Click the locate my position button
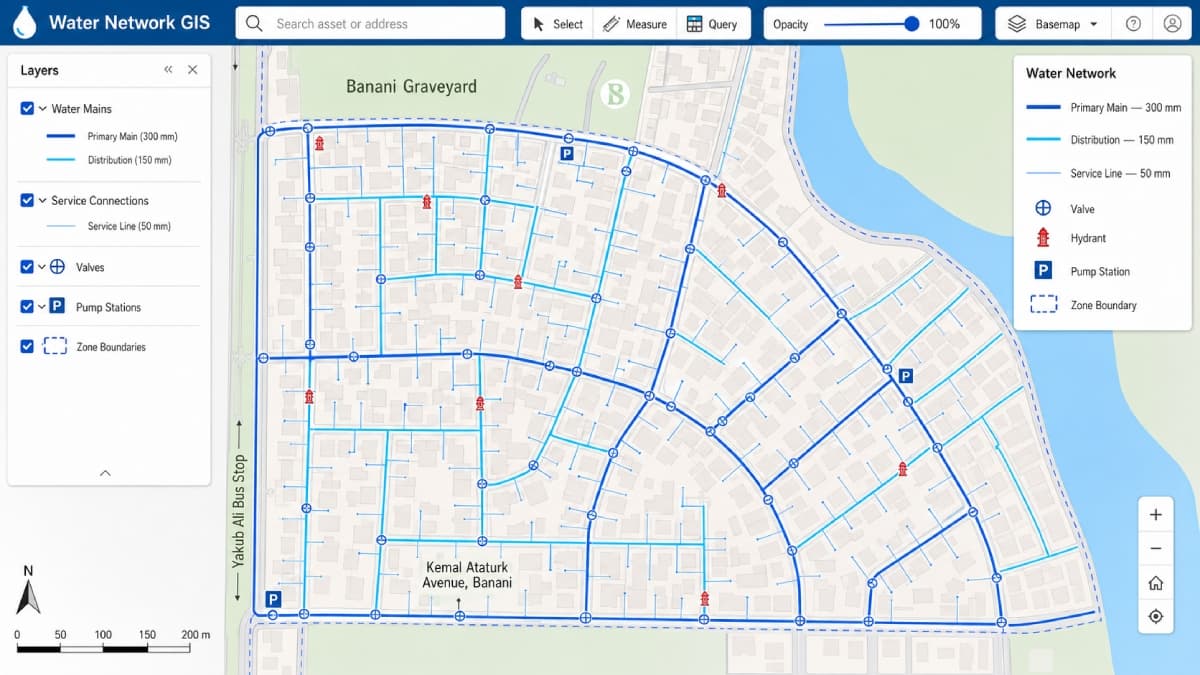1200x675 pixels. [x=1156, y=616]
